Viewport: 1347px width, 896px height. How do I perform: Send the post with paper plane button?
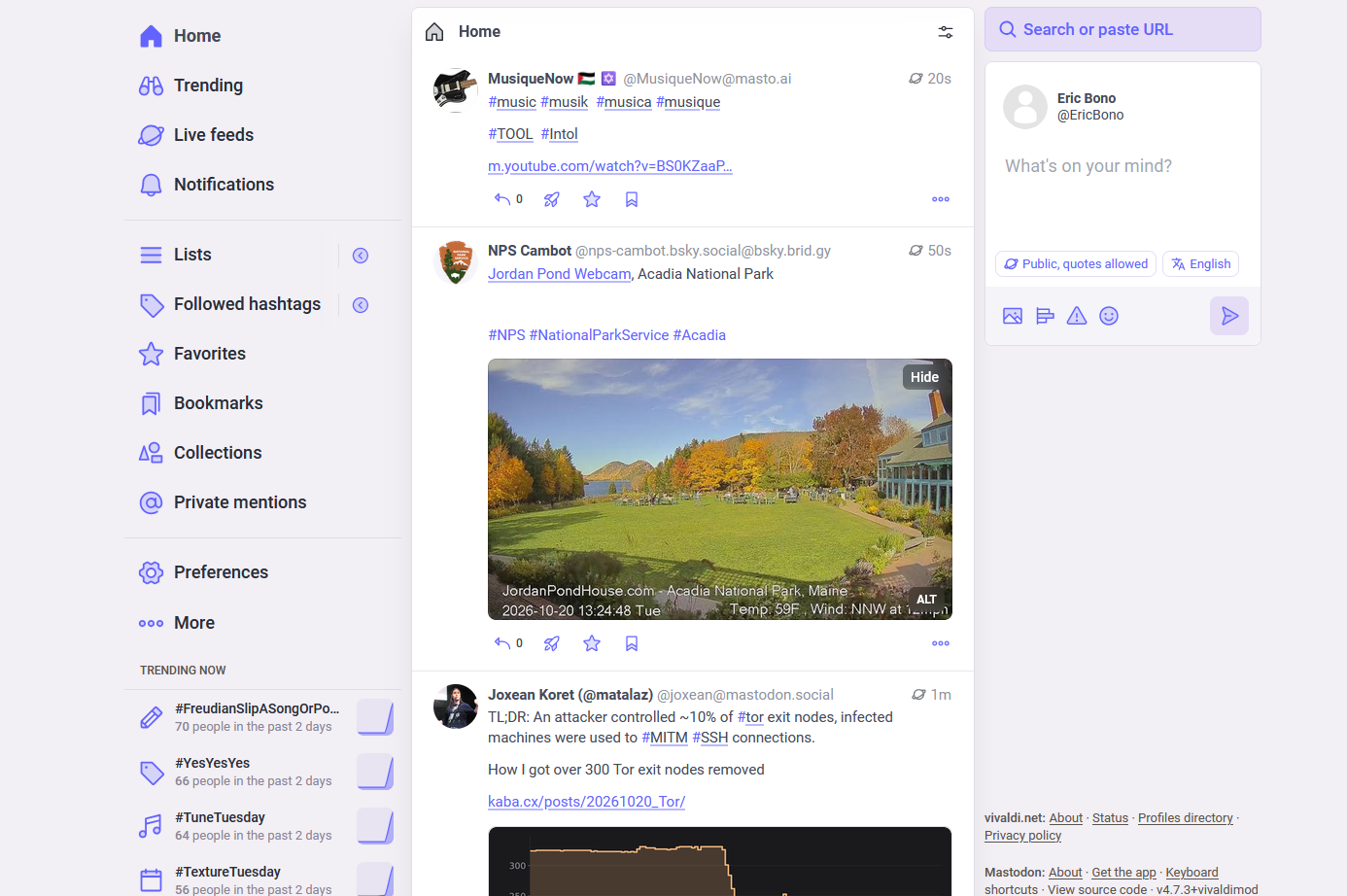click(1229, 316)
